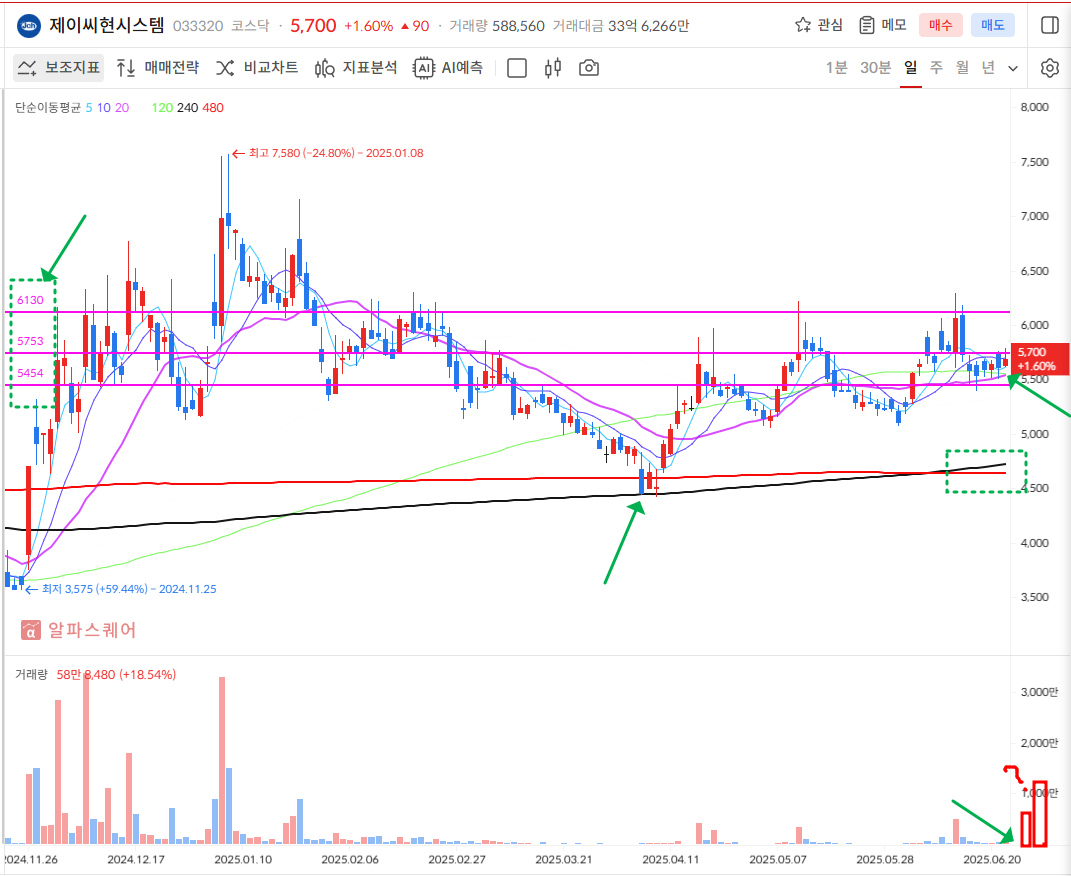Click the 5454 horizontal line label

(x=30, y=373)
